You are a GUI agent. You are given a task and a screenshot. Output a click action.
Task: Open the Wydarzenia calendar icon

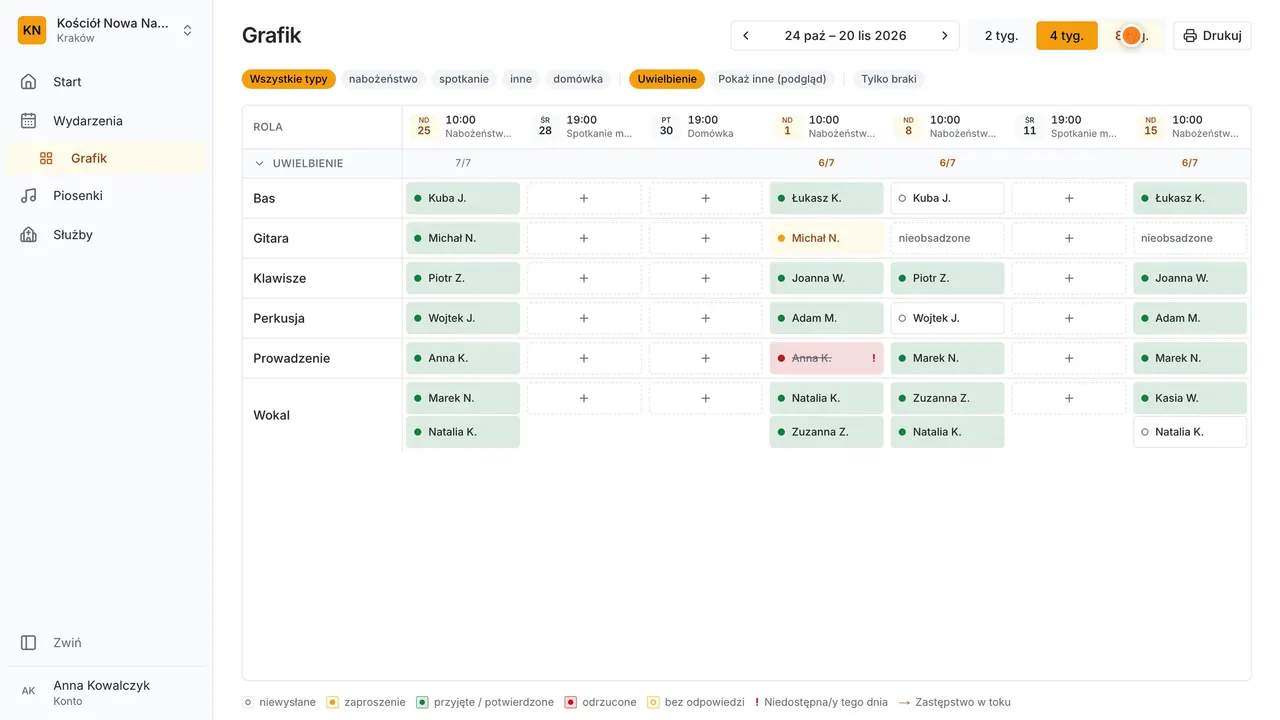(x=29, y=121)
